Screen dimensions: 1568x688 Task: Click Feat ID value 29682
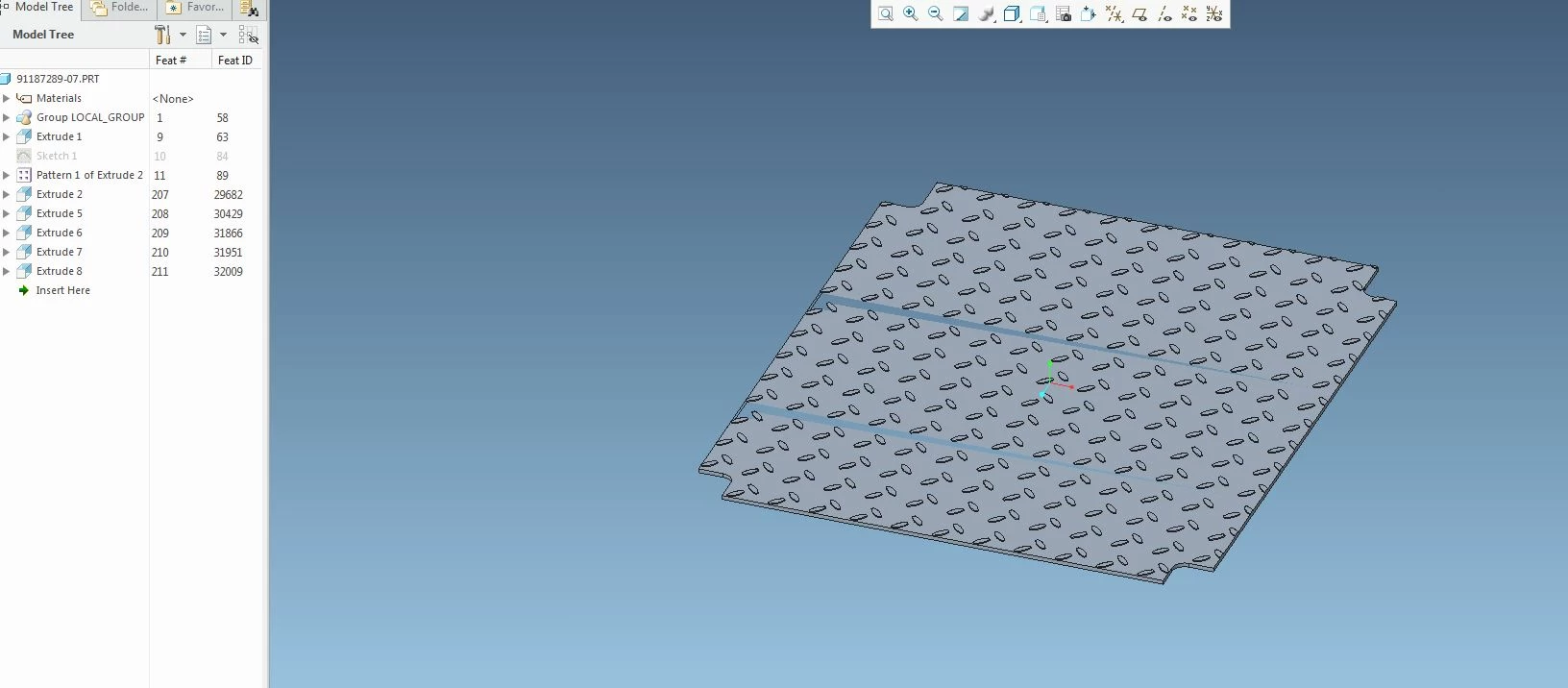228,194
